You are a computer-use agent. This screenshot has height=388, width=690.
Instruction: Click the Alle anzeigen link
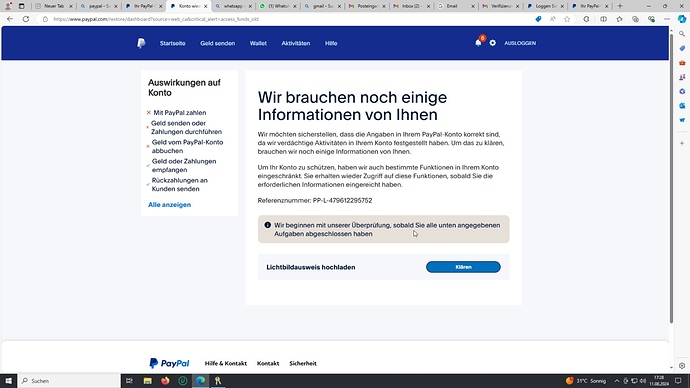point(169,205)
